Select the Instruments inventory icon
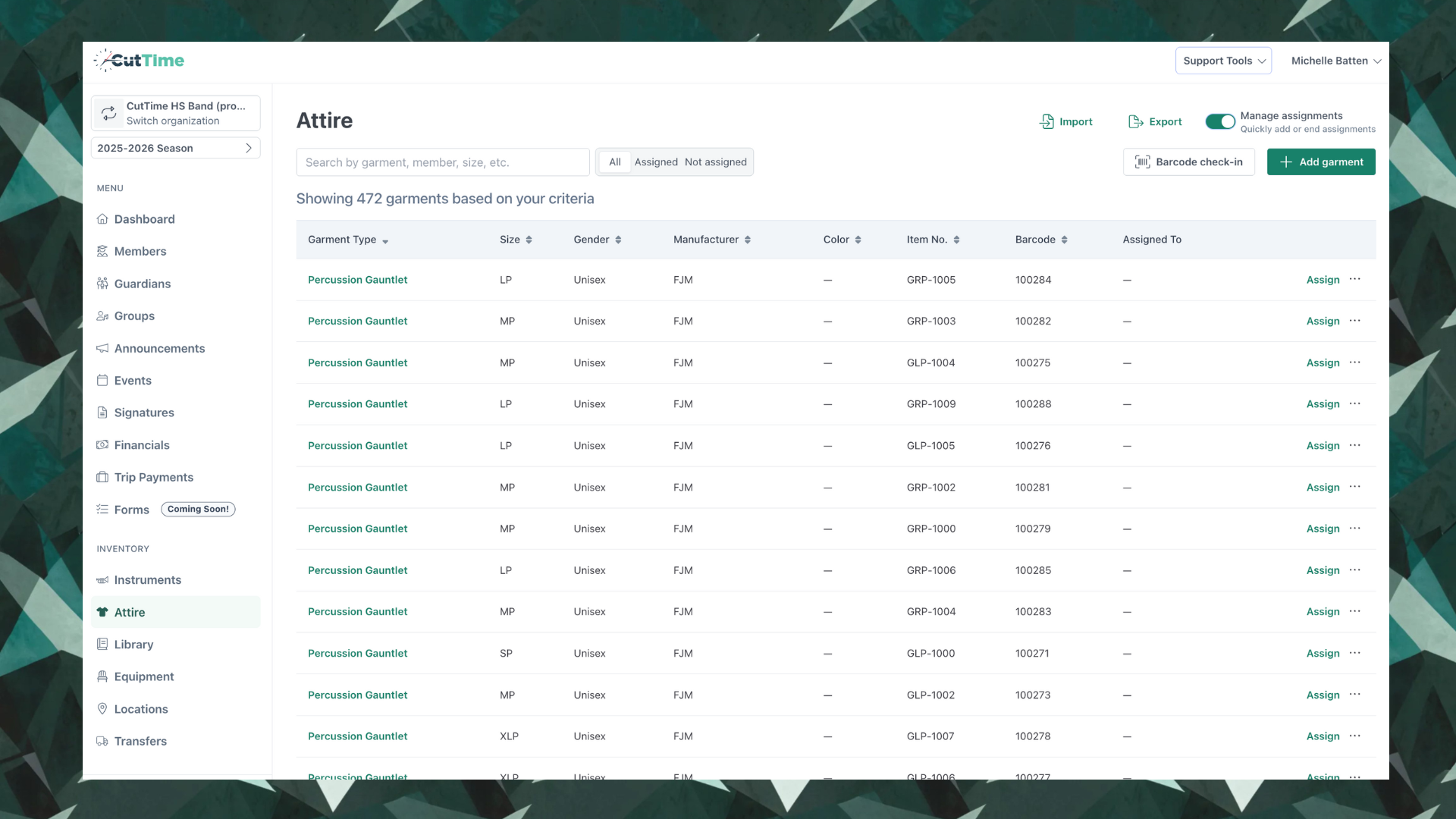 [103, 579]
